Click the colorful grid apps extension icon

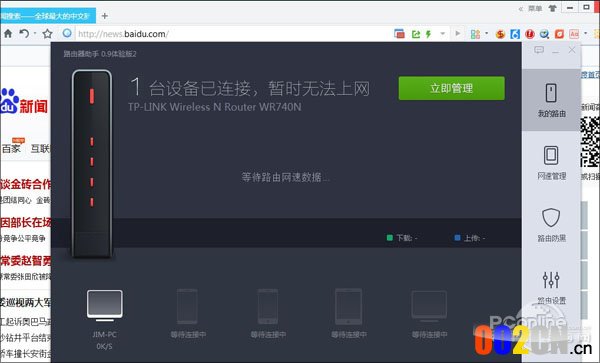click(x=475, y=34)
